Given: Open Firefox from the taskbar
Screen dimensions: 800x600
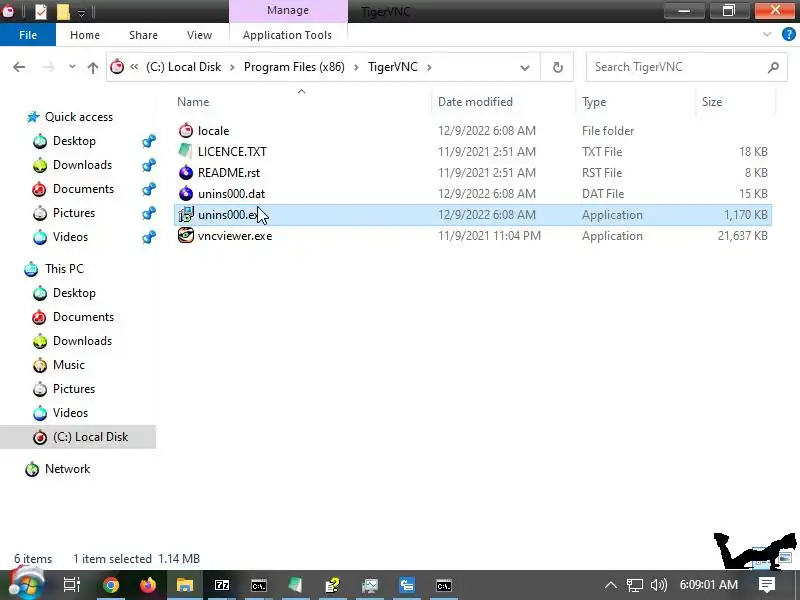Looking at the screenshot, I should (x=148, y=585).
